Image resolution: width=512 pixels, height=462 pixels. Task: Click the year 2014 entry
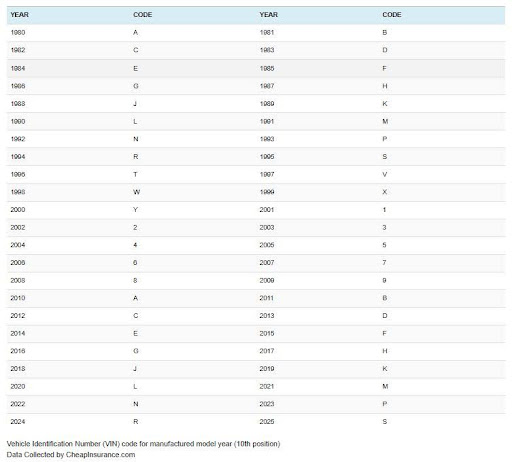(x=18, y=333)
